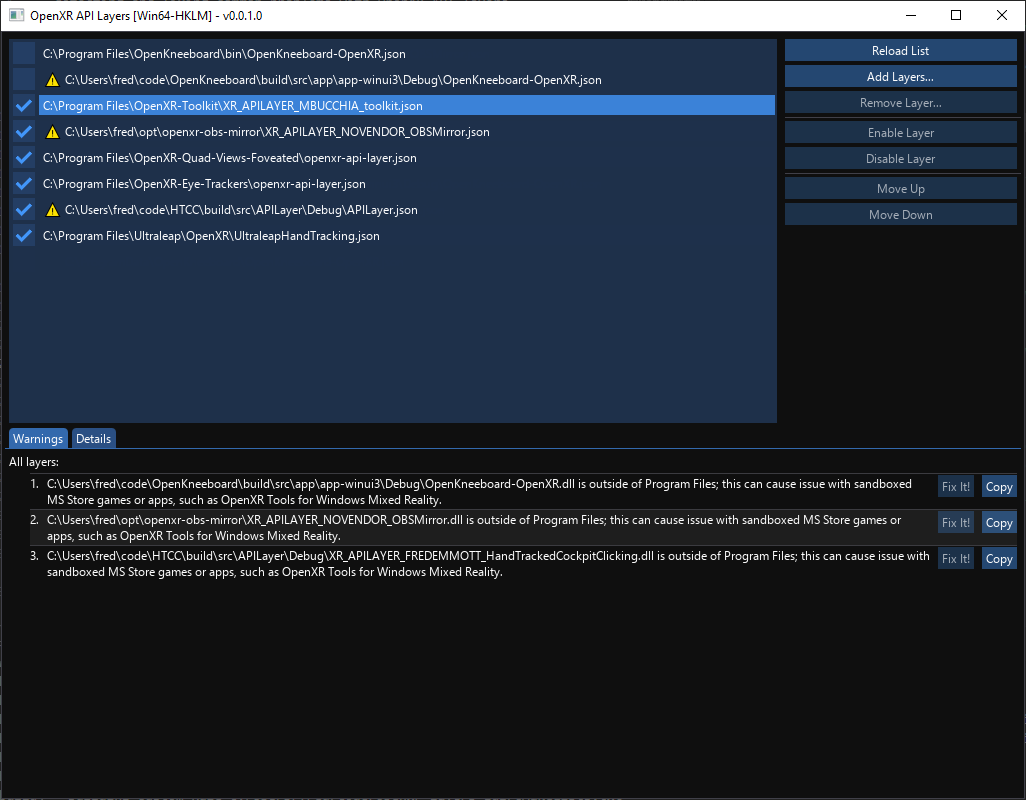Click the Remove Layer button
The height and width of the screenshot is (800, 1026).
900,103
